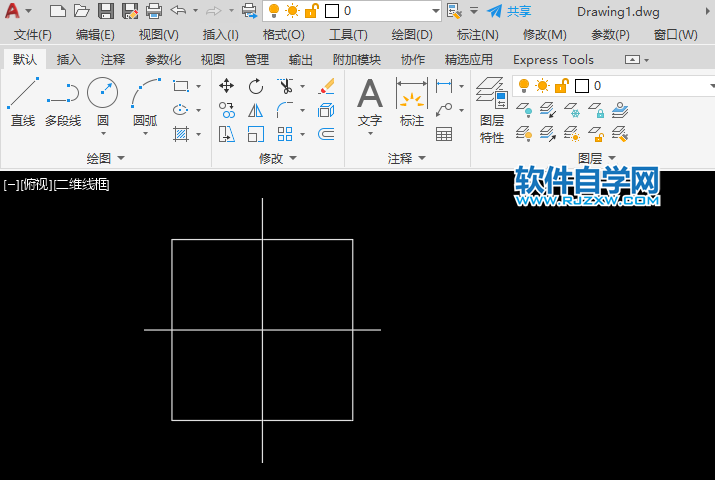Activate the Trim tool
The height and width of the screenshot is (480, 715).
285,86
